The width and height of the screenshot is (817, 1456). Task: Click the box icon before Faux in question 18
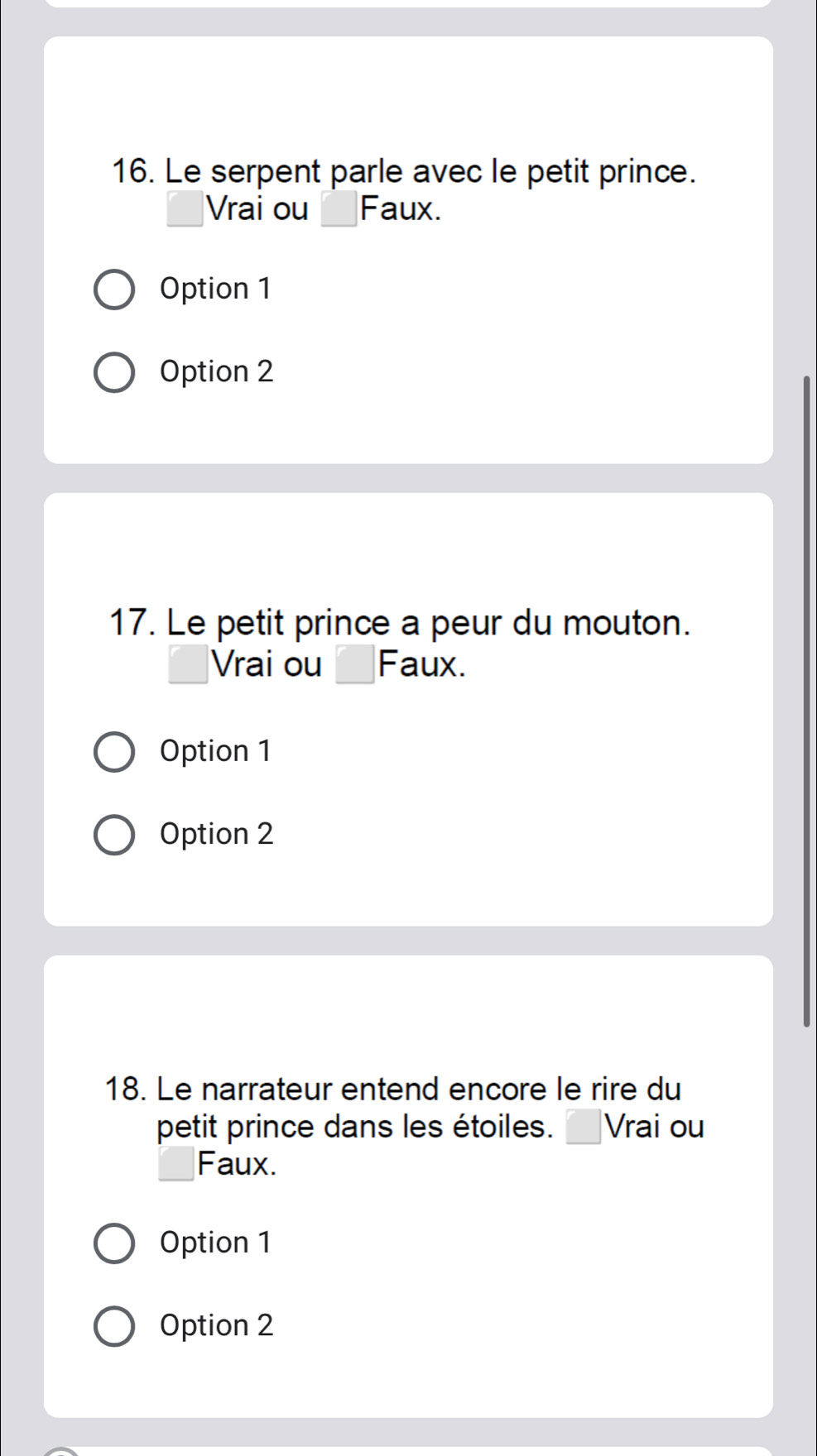pyautogui.click(x=175, y=1165)
